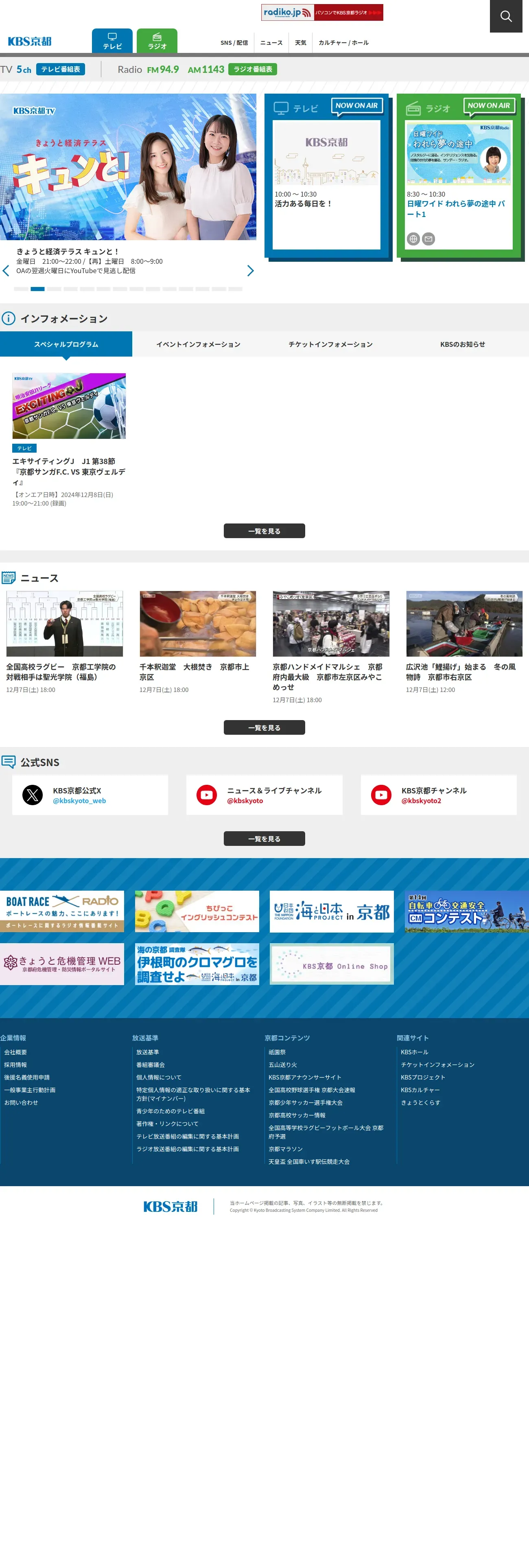Open カルチャー / ホール menu

pyautogui.click(x=343, y=43)
